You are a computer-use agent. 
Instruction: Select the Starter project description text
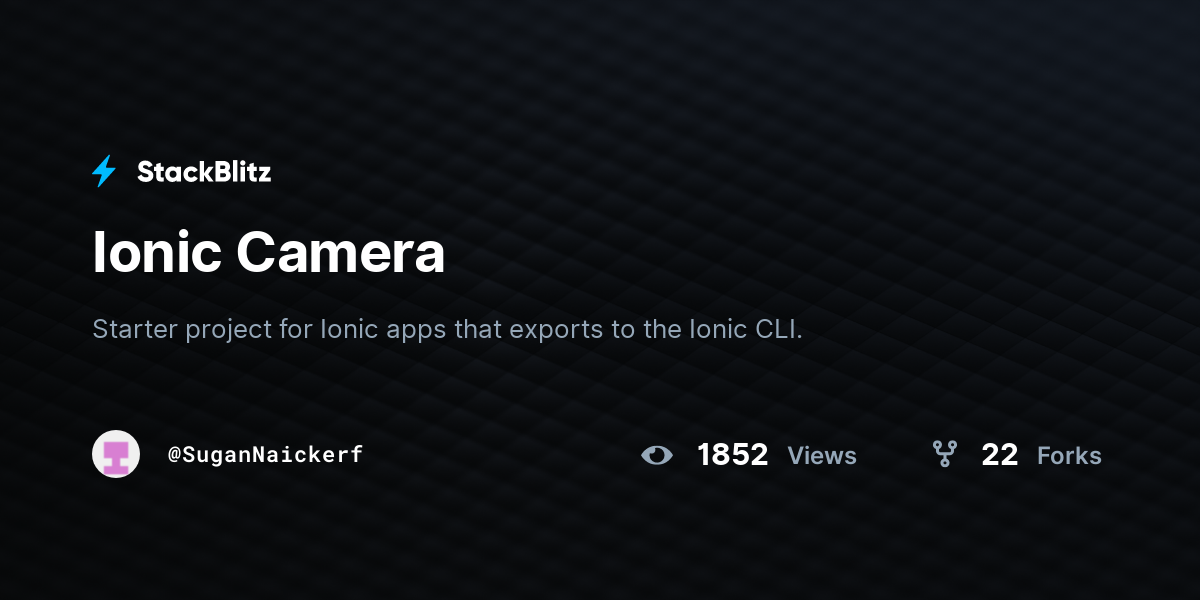pos(448,330)
